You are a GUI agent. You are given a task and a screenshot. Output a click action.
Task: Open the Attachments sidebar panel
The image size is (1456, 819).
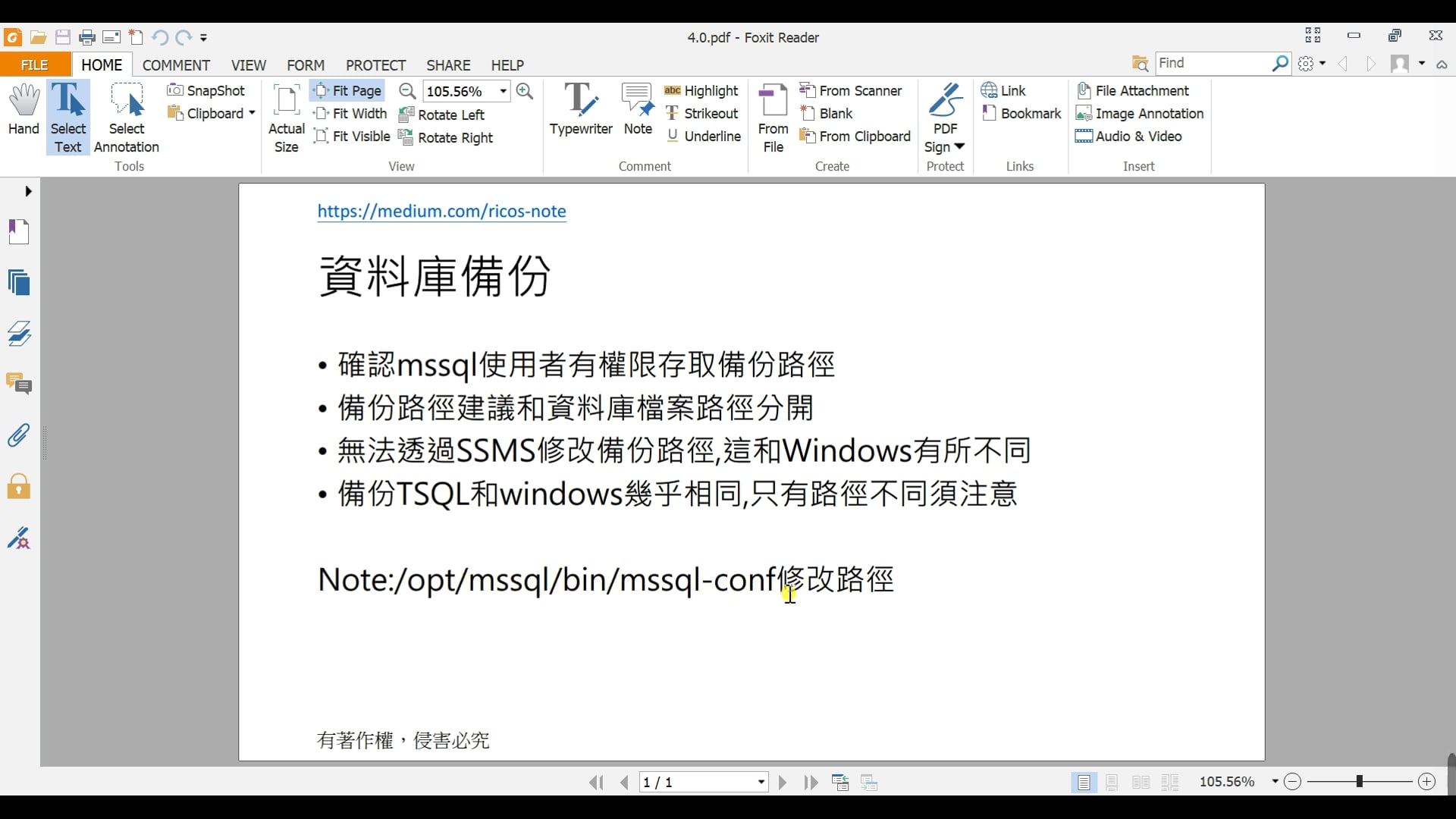[x=19, y=435]
